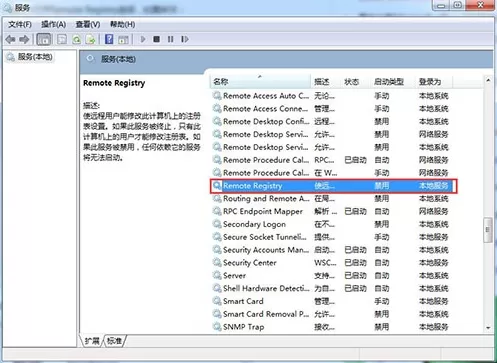Viewport: 497px width, 363px height.
Task: Select the Security Center service name
Action: pos(250,263)
